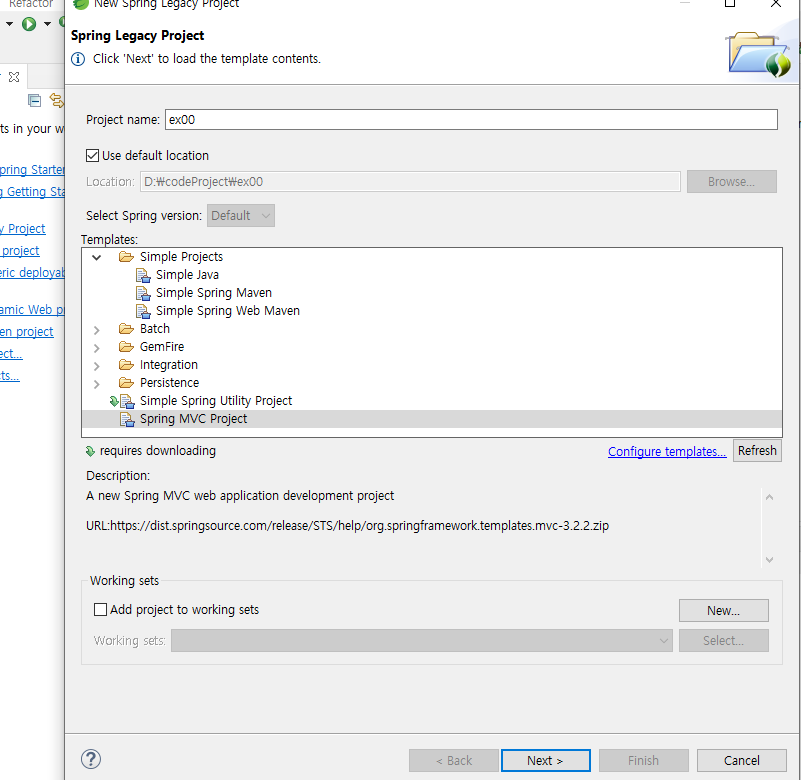Expand the Batch tree node
Image resolution: width=801 pixels, height=780 pixels.
point(97,330)
